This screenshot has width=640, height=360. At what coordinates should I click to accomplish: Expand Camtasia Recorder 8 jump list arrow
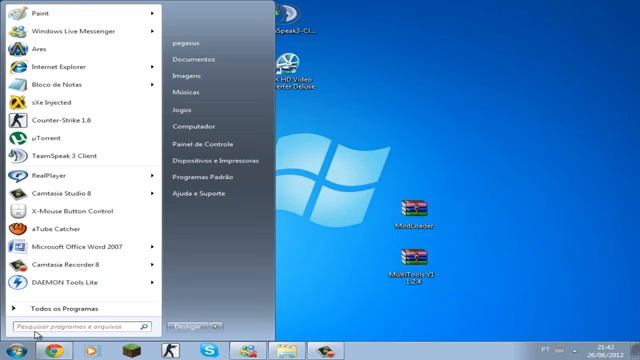152,265
